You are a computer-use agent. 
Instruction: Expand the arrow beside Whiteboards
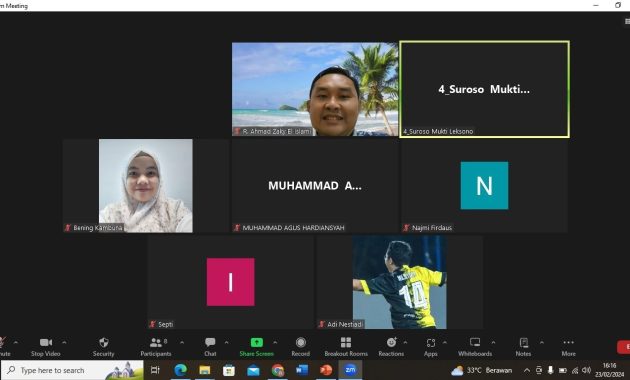coord(493,343)
